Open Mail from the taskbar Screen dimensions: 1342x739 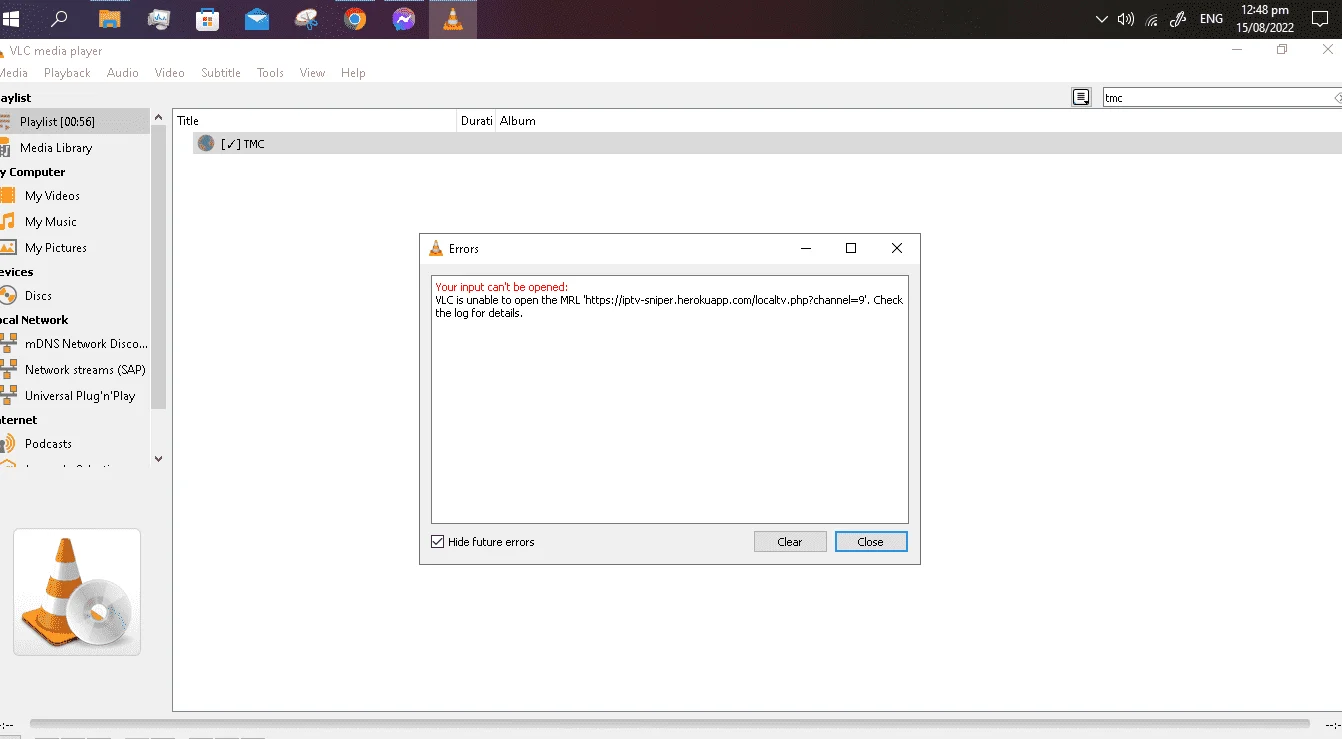(x=257, y=19)
